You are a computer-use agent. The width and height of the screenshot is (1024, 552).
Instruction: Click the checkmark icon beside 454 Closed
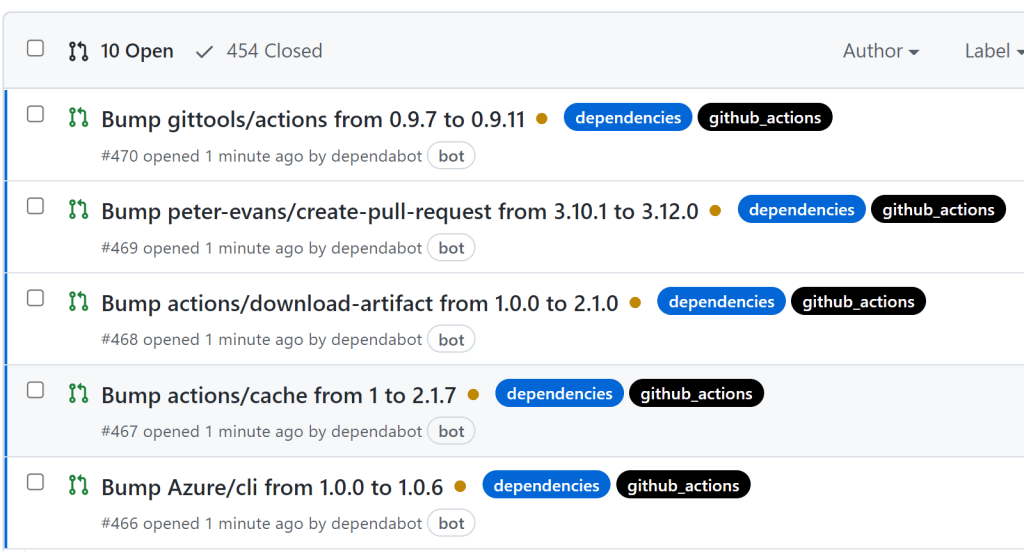205,51
